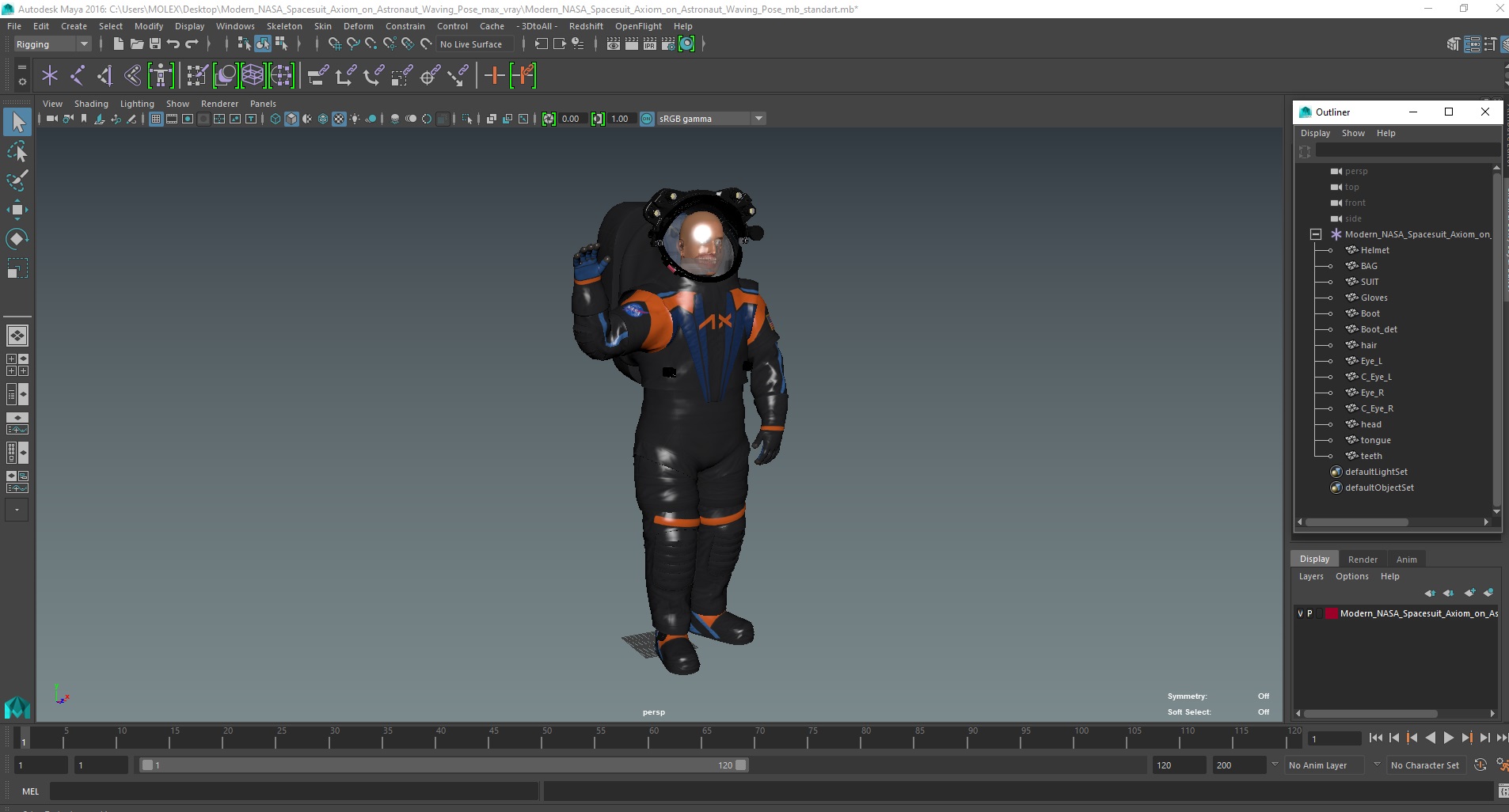Save the scene using the floppy disk icon

point(155,44)
